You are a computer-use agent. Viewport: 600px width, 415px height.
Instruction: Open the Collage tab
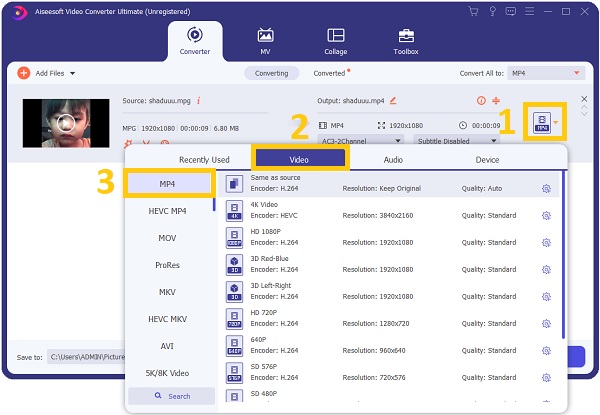(336, 41)
